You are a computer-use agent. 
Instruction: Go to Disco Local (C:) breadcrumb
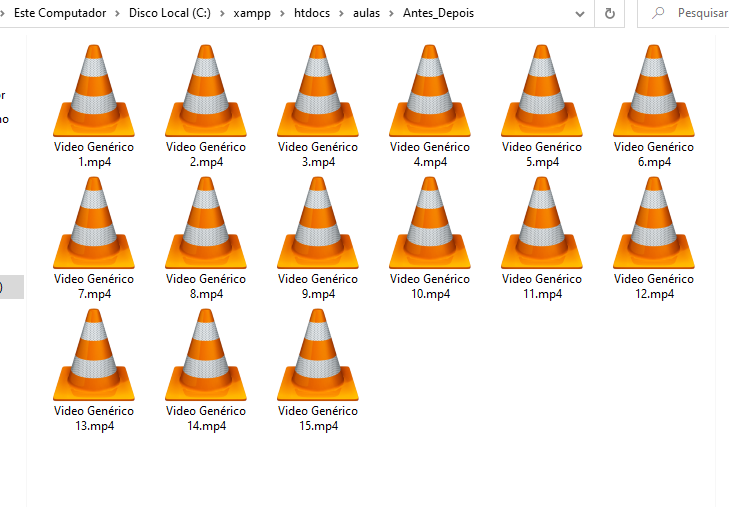(x=170, y=13)
